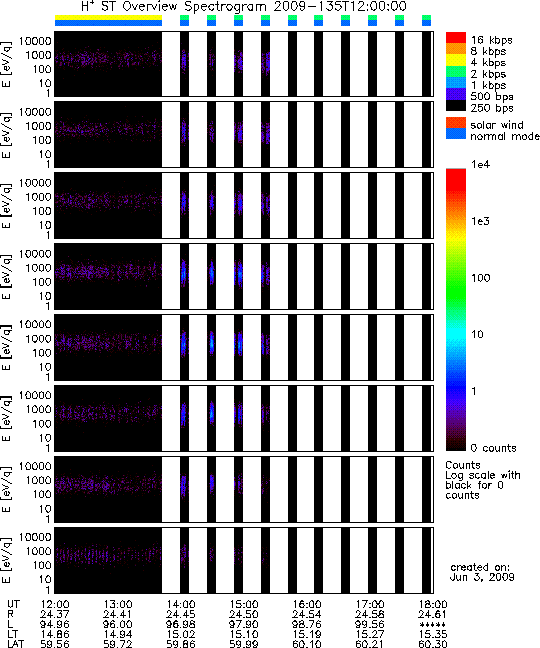Click the LT value '15.35'

click(433, 634)
